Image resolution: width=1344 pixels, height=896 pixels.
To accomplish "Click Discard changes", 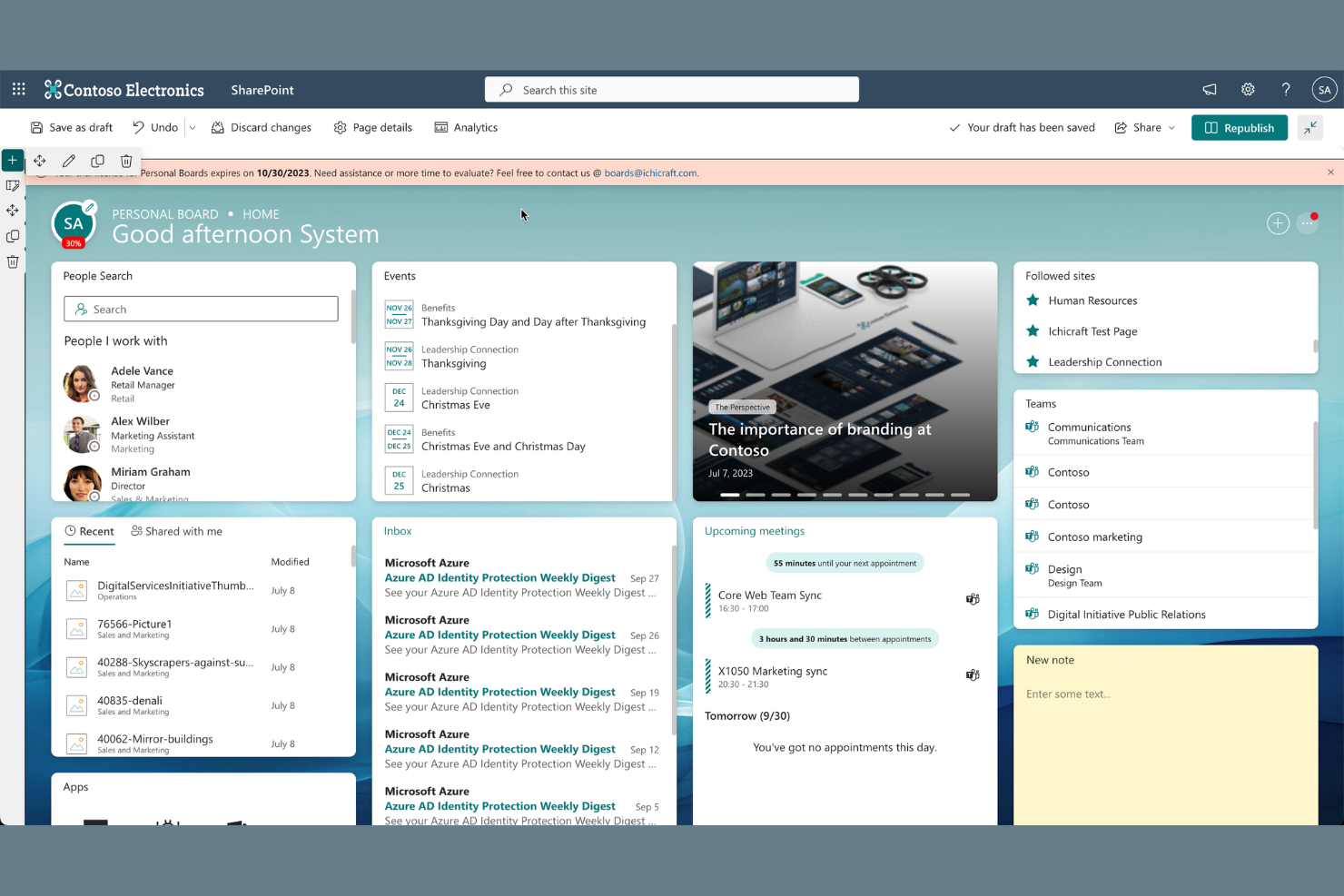I will click(x=262, y=128).
